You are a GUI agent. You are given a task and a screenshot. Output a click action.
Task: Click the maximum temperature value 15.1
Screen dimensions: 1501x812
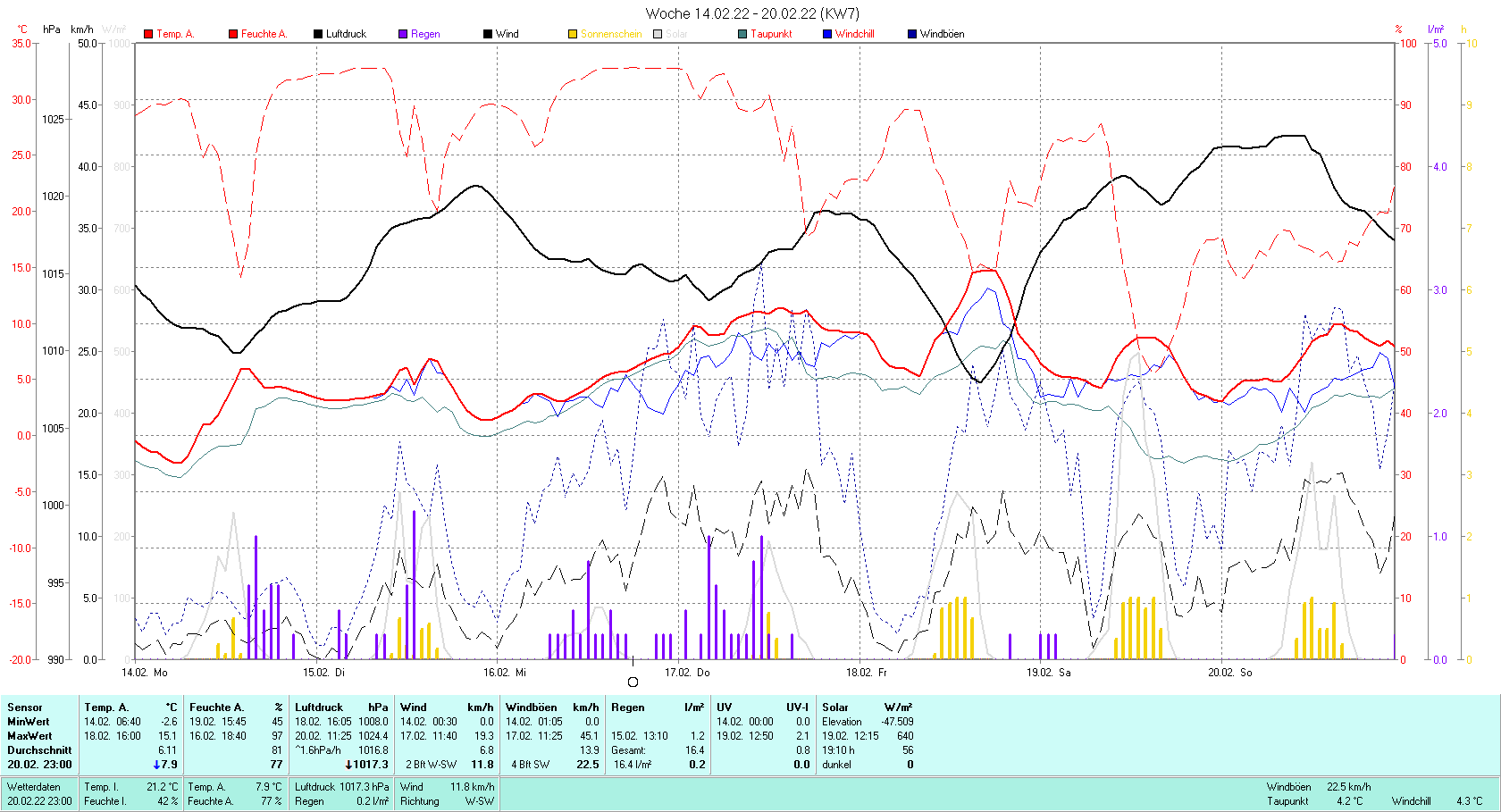(x=167, y=736)
